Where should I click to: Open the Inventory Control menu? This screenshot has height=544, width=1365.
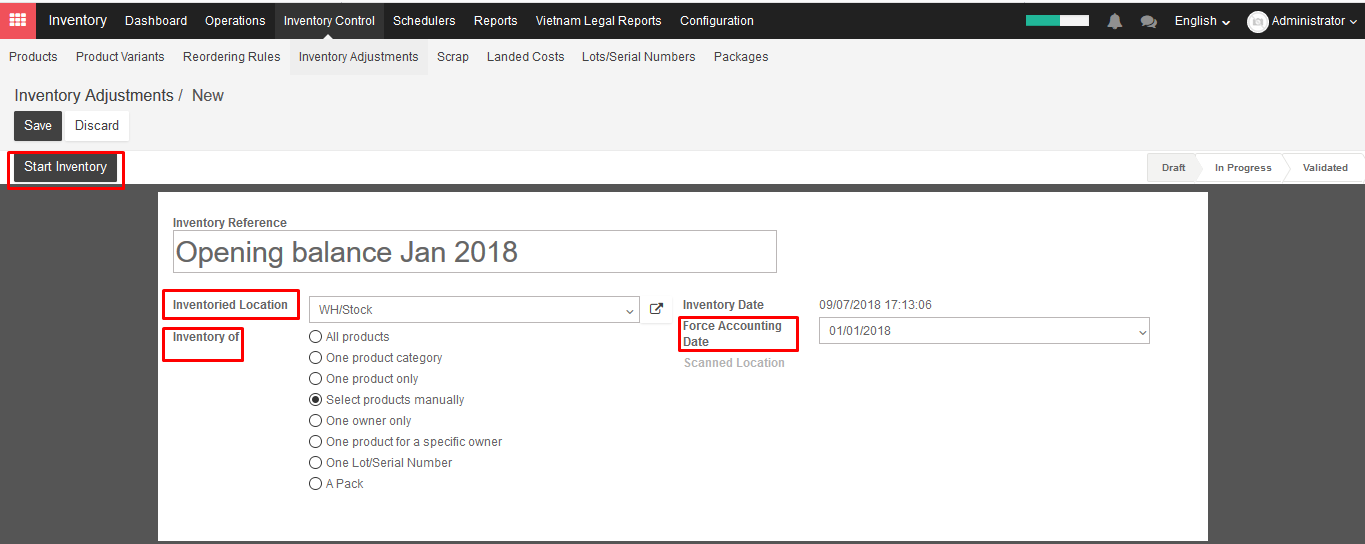(329, 21)
